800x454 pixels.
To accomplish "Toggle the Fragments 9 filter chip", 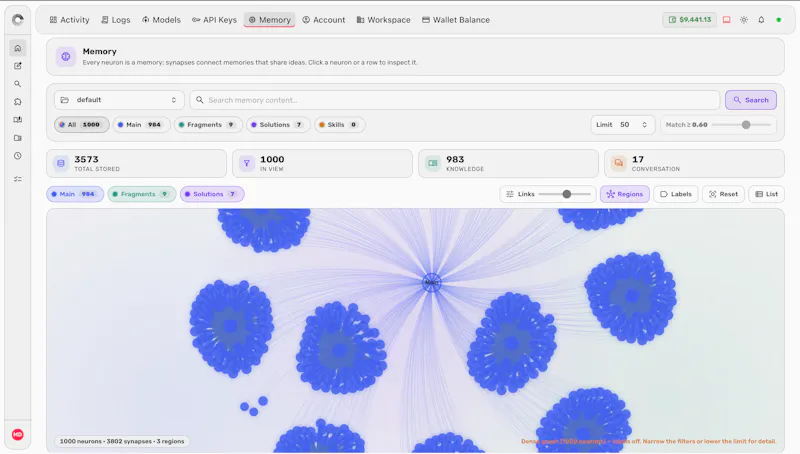I will tap(208, 124).
